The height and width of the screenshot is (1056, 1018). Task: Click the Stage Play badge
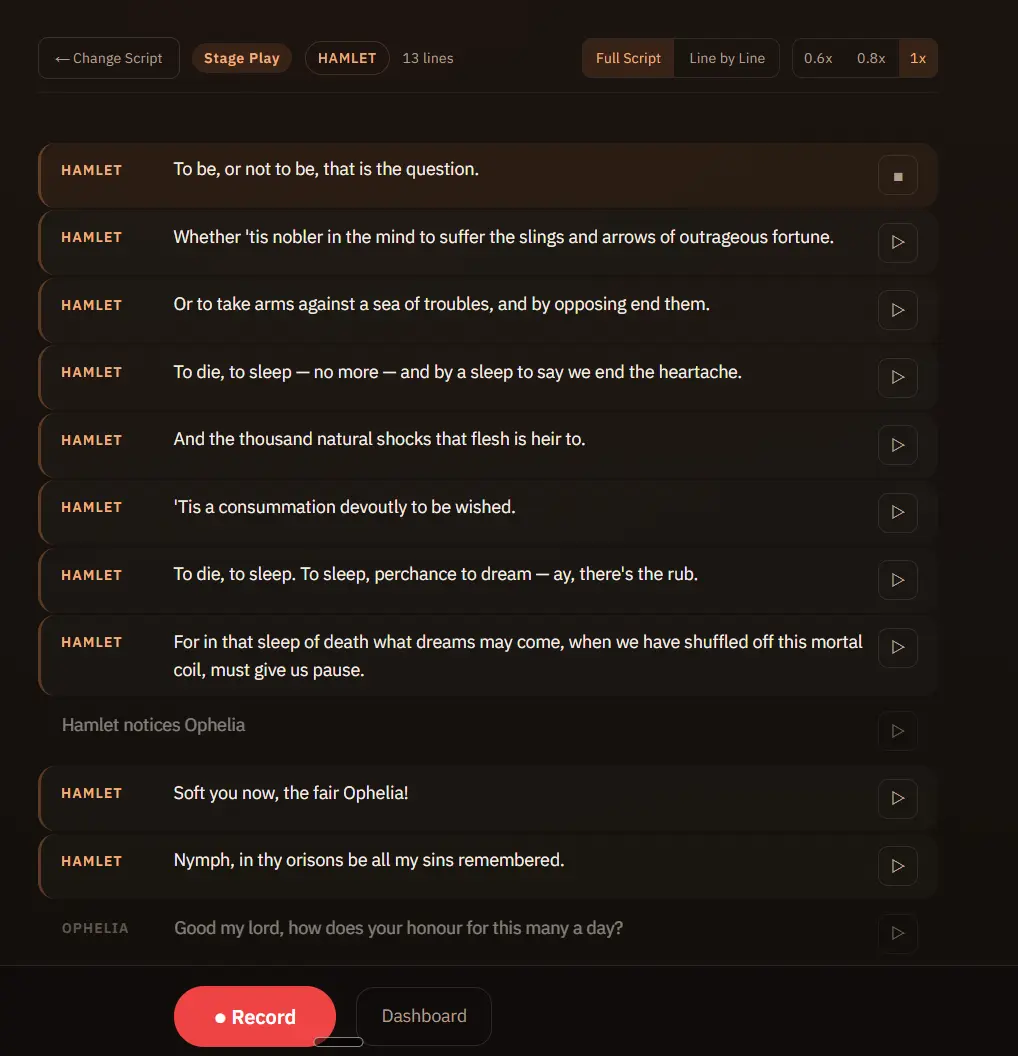pyautogui.click(x=242, y=58)
